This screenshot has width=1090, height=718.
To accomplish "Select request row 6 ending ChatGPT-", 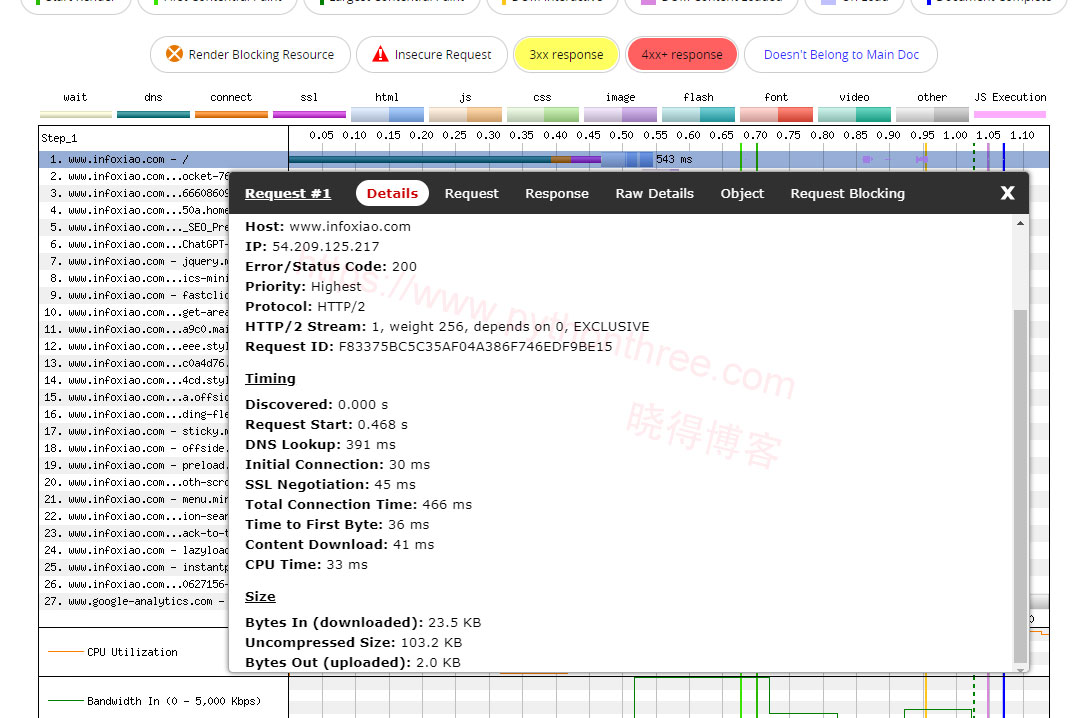I will click(134, 245).
